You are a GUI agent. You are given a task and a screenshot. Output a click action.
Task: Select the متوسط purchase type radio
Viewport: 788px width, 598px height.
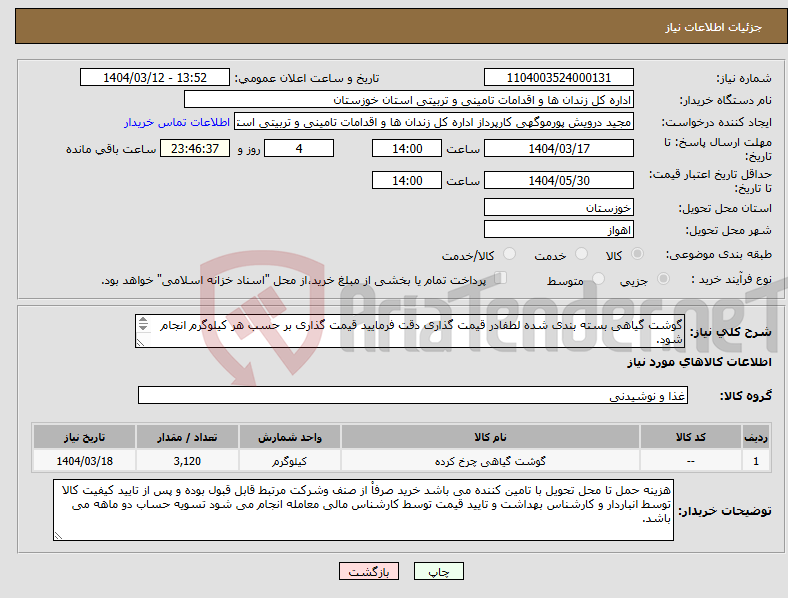point(599,278)
